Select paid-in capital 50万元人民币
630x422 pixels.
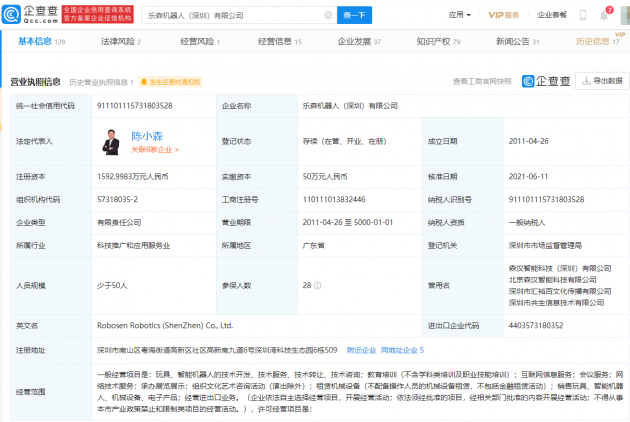tap(325, 176)
